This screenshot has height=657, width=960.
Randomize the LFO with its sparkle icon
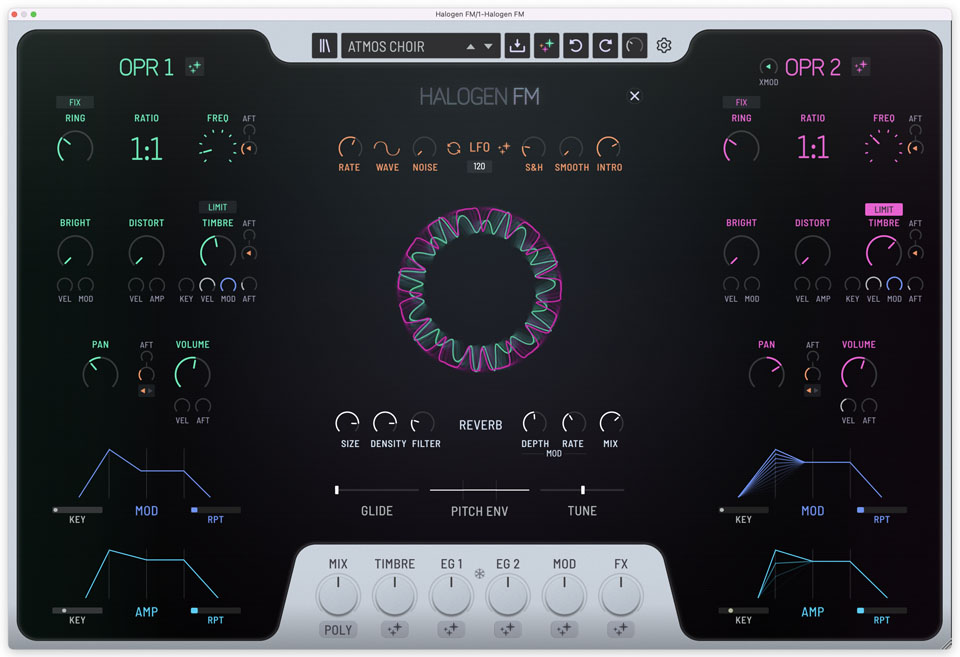point(504,148)
